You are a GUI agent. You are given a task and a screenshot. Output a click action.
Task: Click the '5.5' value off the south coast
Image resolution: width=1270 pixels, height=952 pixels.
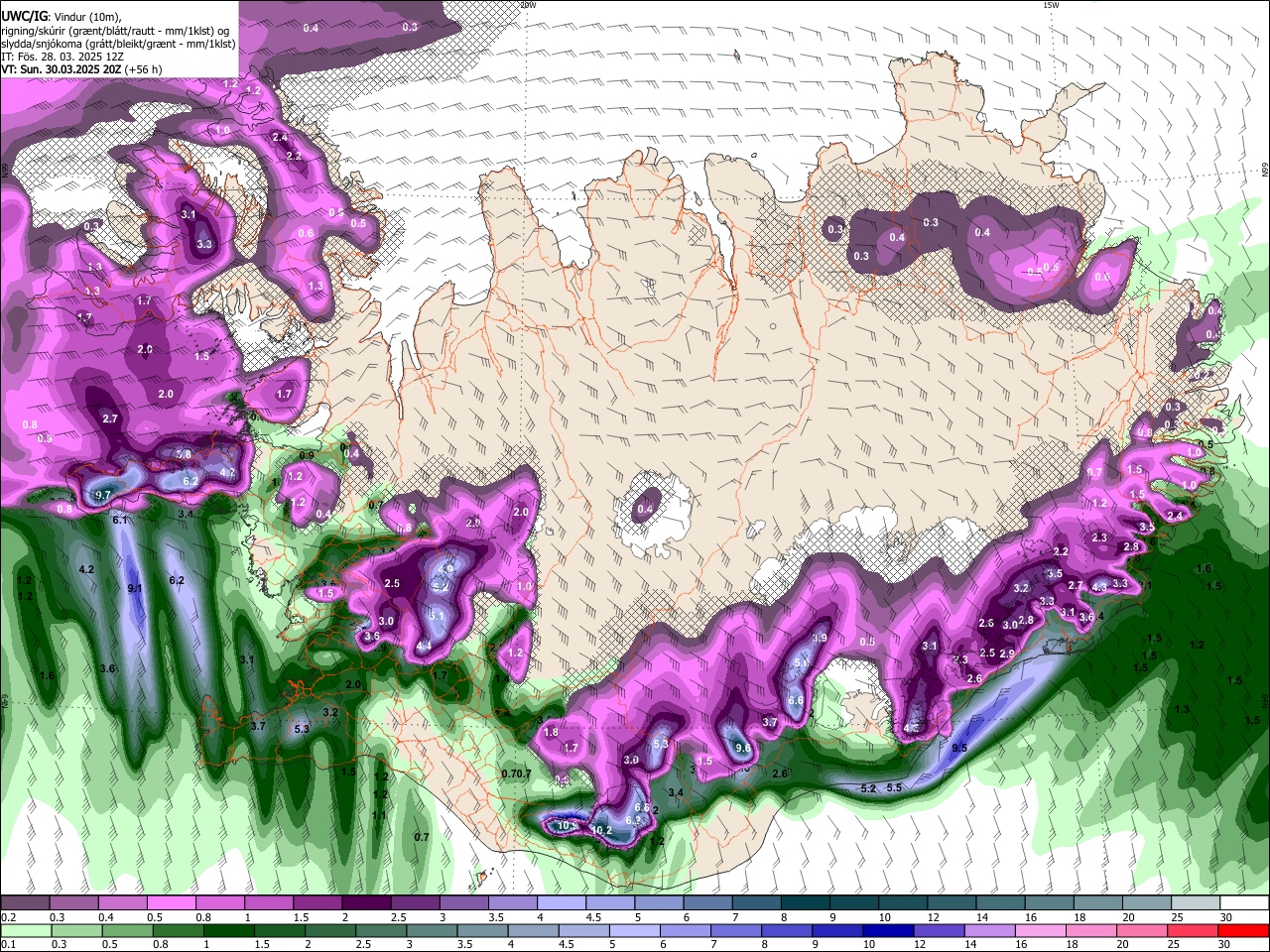click(894, 787)
